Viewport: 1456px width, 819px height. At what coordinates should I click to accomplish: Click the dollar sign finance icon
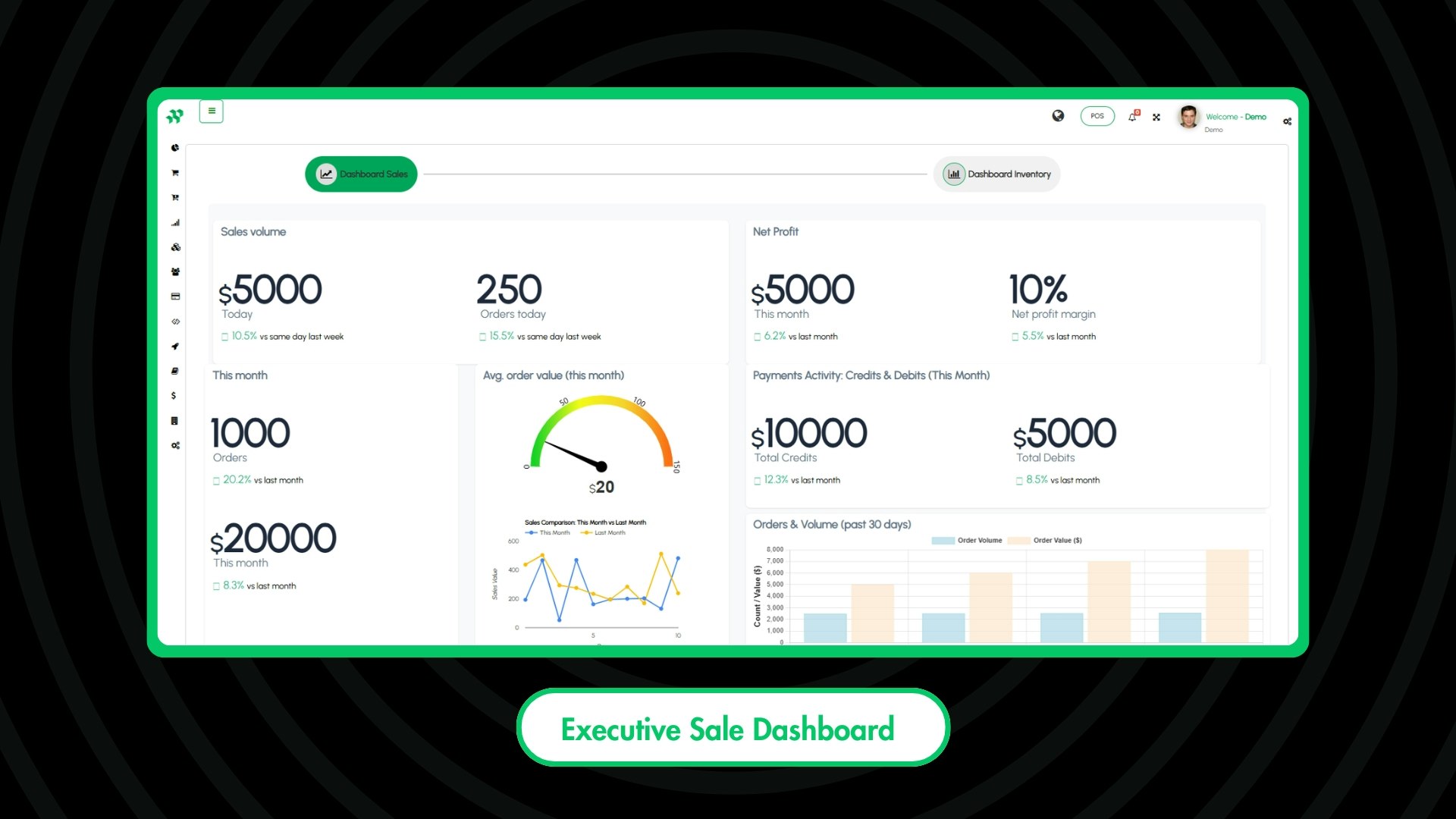tap(174, 395)
